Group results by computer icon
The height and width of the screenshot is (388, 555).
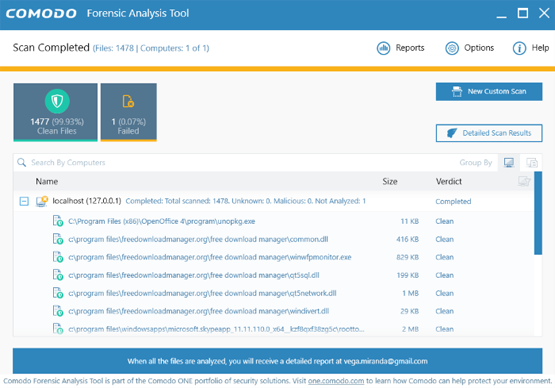(509, 162)
